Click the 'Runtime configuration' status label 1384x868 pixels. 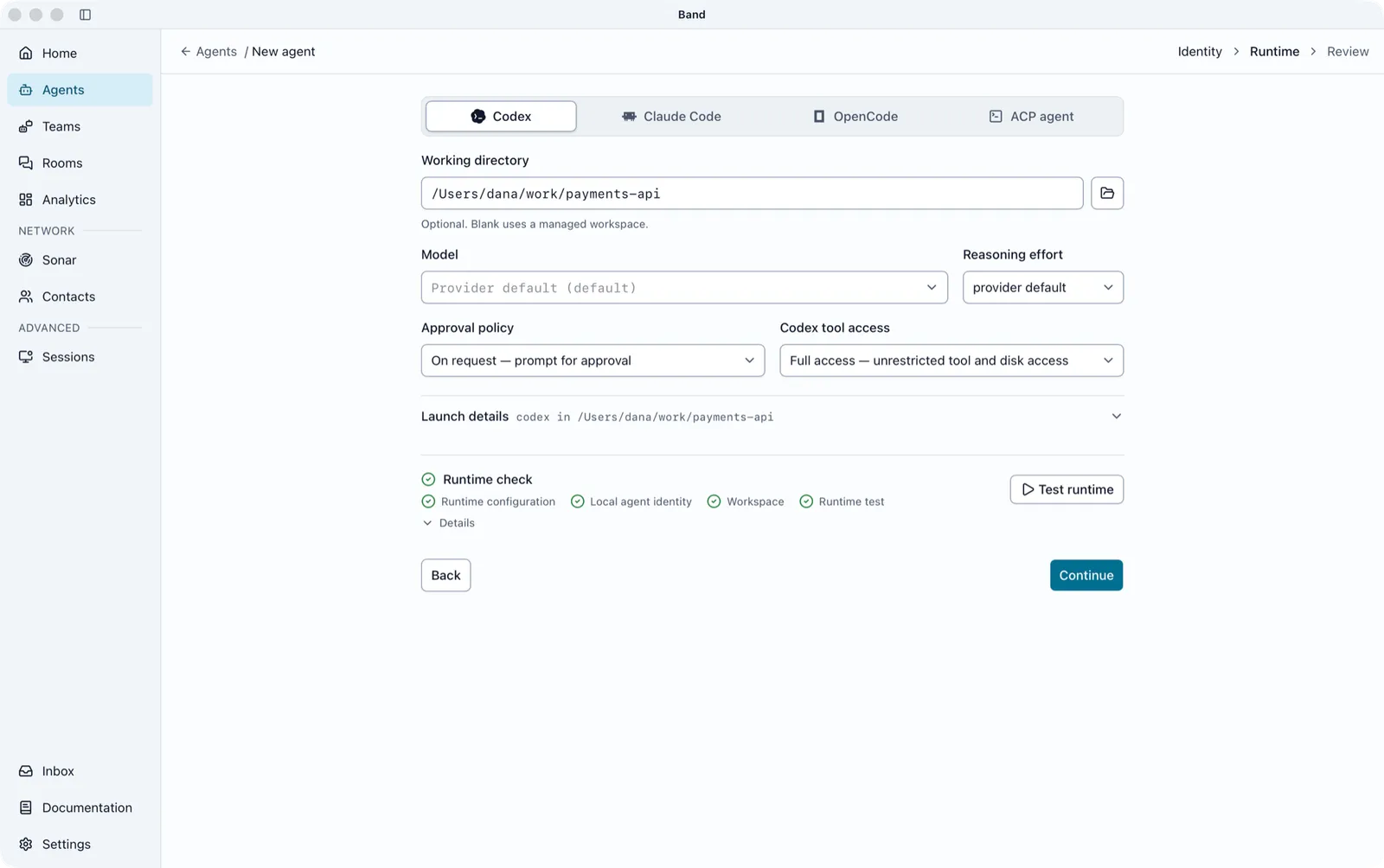[x=498, y=501]
